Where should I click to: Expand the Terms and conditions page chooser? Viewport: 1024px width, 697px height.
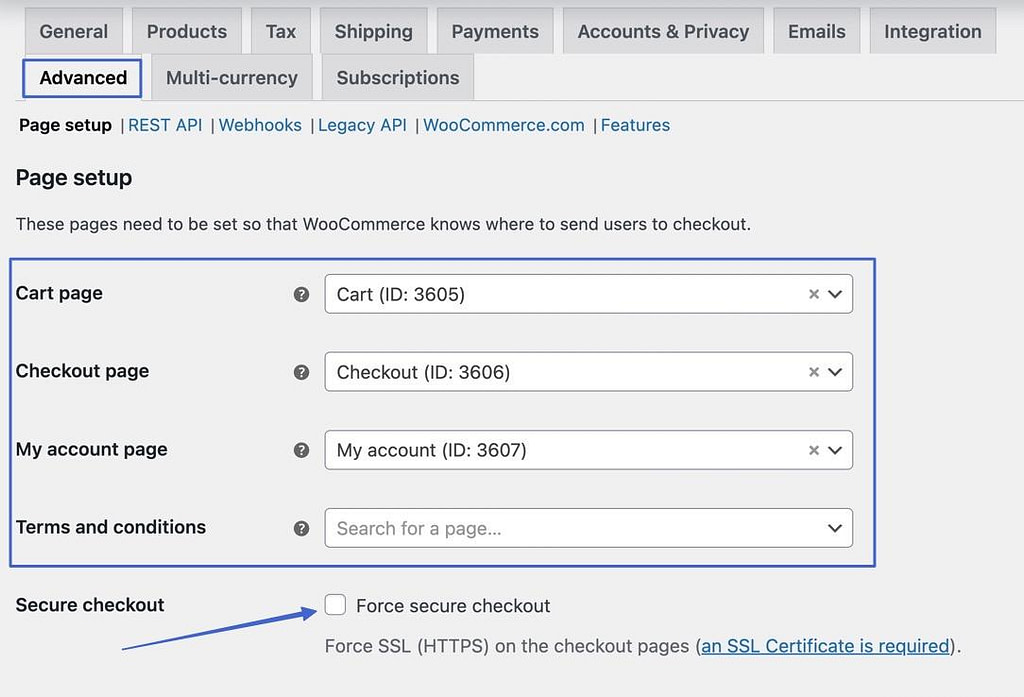(836, 528)
